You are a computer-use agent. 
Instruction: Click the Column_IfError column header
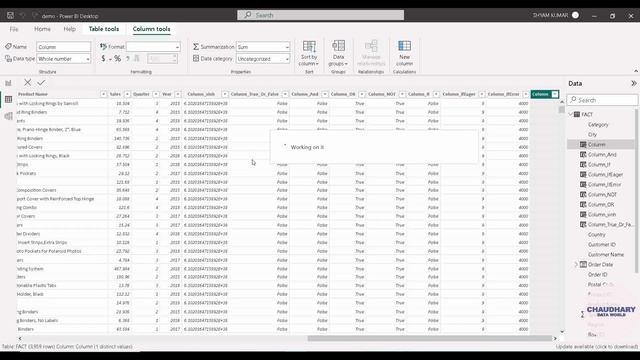coord(503,94)
